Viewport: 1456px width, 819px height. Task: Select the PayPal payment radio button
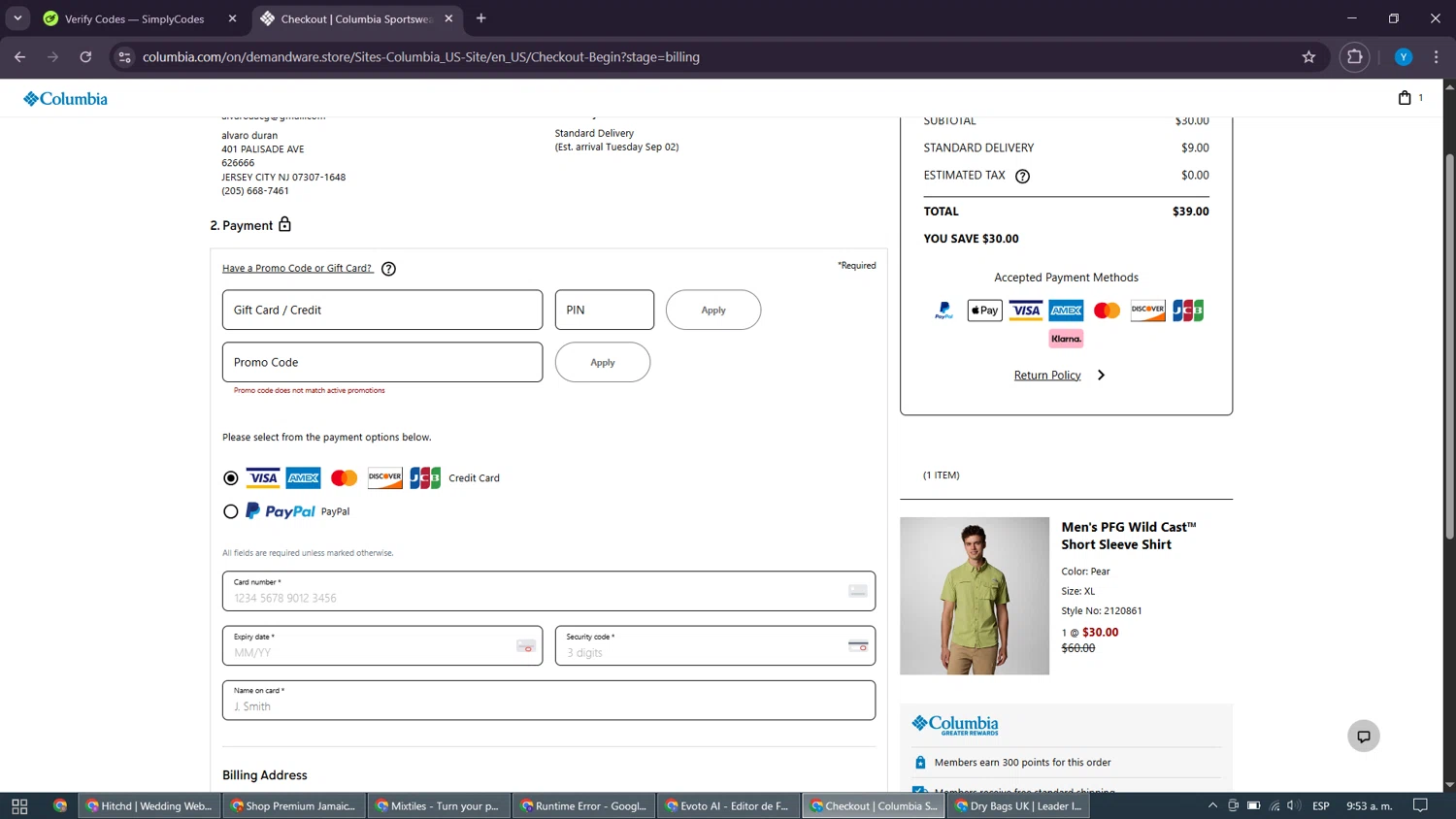point(230,511)
